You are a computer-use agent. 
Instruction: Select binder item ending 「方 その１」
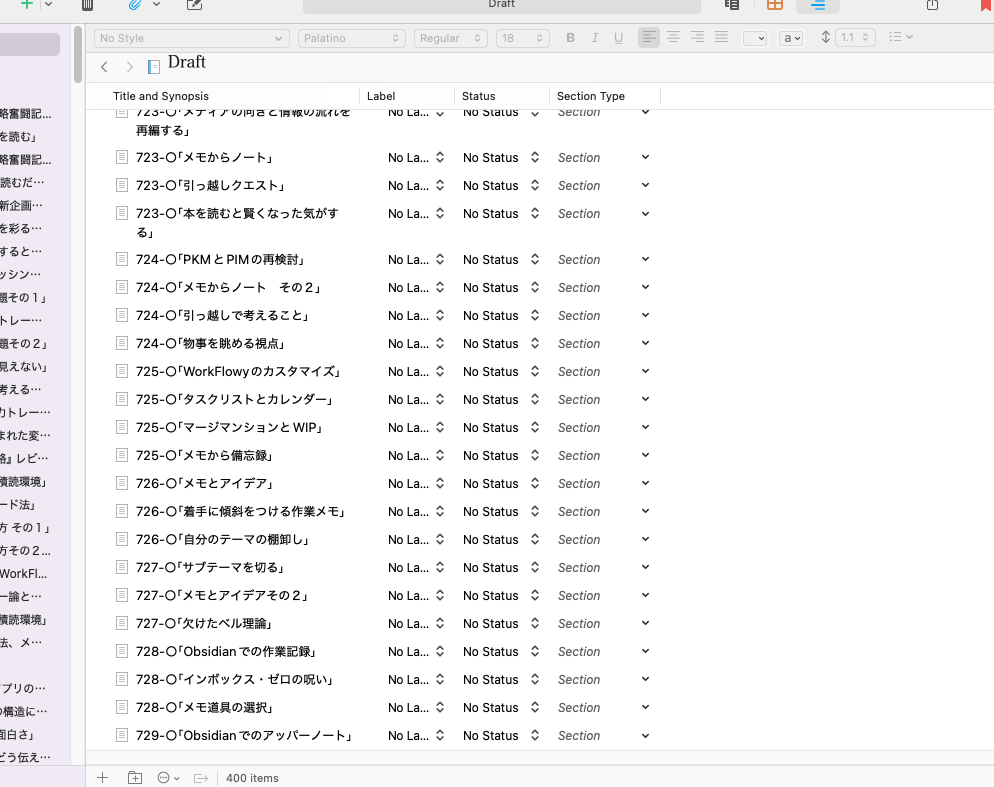pyautogui.click(x=25, y=528)
